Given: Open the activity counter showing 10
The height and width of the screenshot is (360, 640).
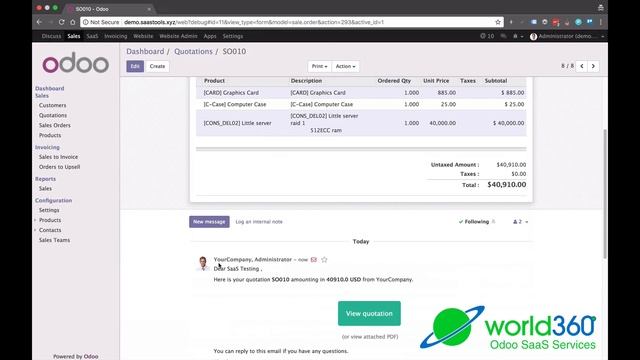Looking at the screenshot, I should [x=487, y=36].
